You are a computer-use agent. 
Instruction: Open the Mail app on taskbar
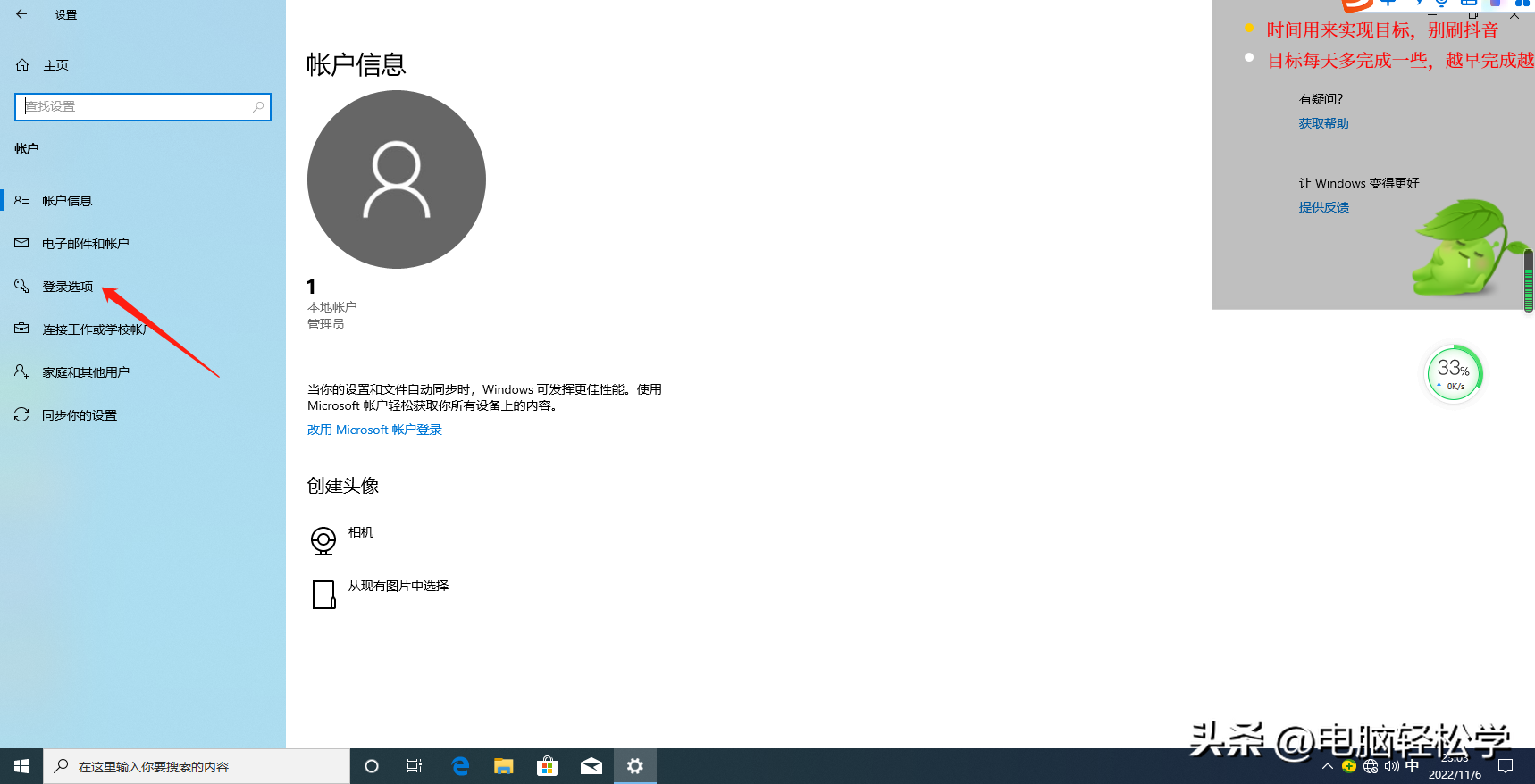[591, 766]
